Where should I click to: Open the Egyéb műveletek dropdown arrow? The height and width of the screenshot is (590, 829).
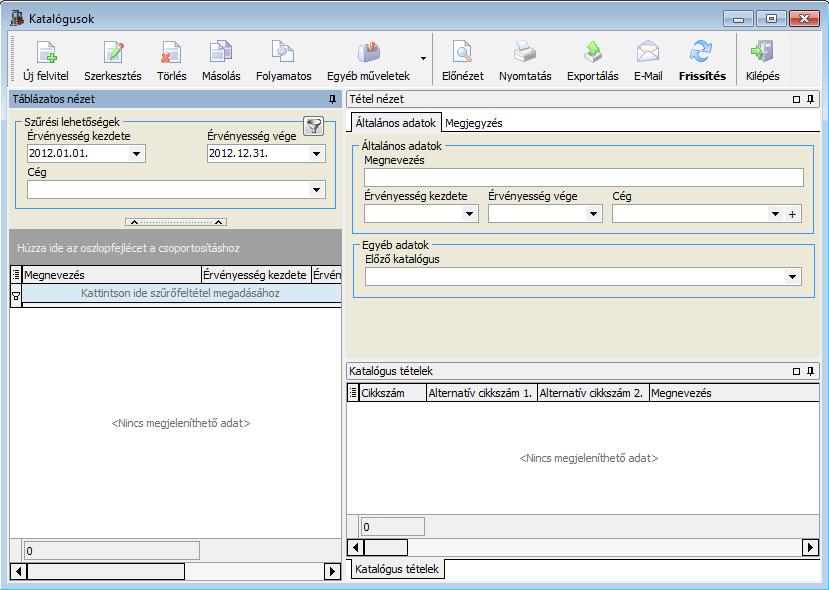tap(423, 58)
